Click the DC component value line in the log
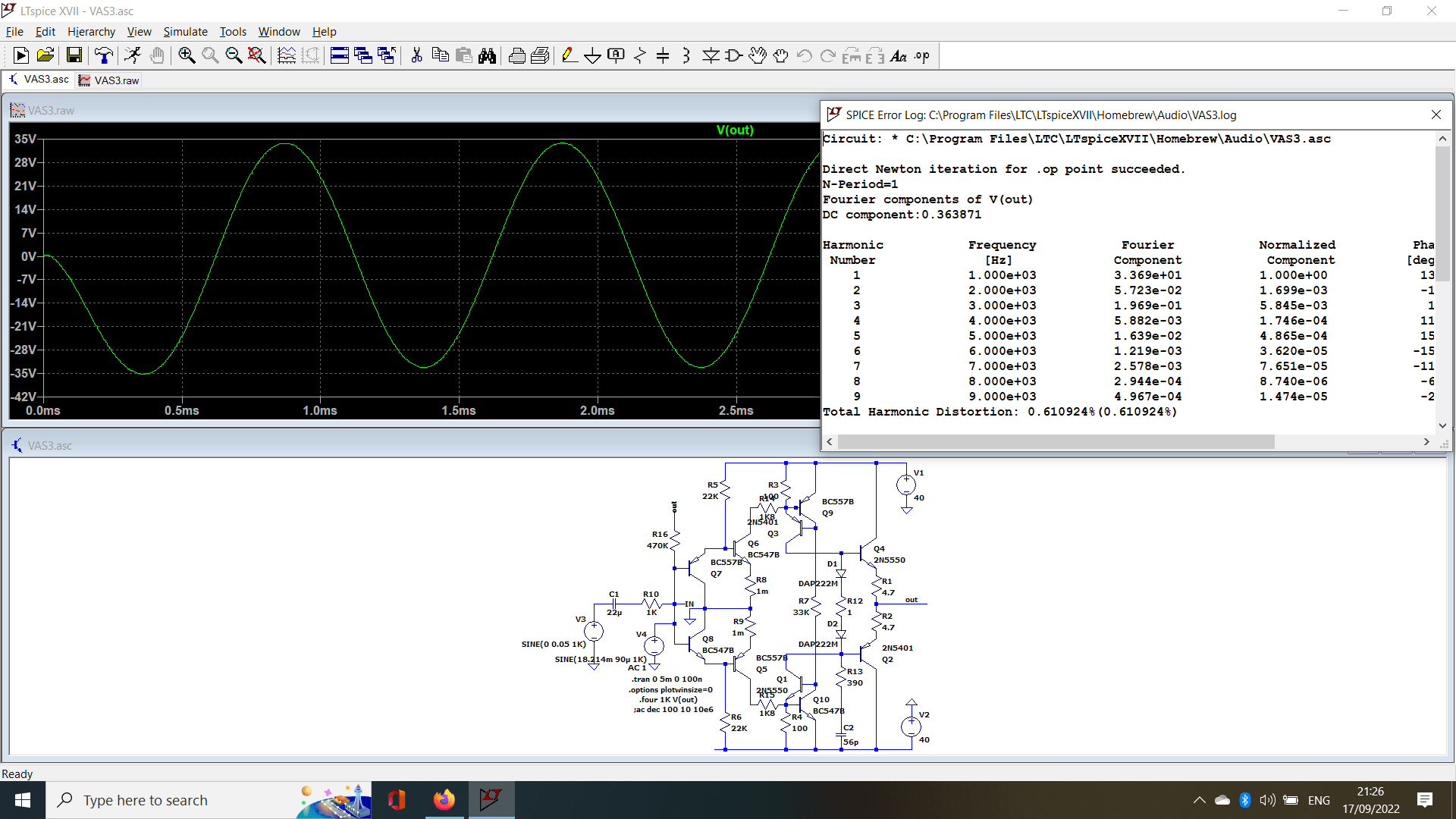This screenshot has height=819, width=1456. 902,215
